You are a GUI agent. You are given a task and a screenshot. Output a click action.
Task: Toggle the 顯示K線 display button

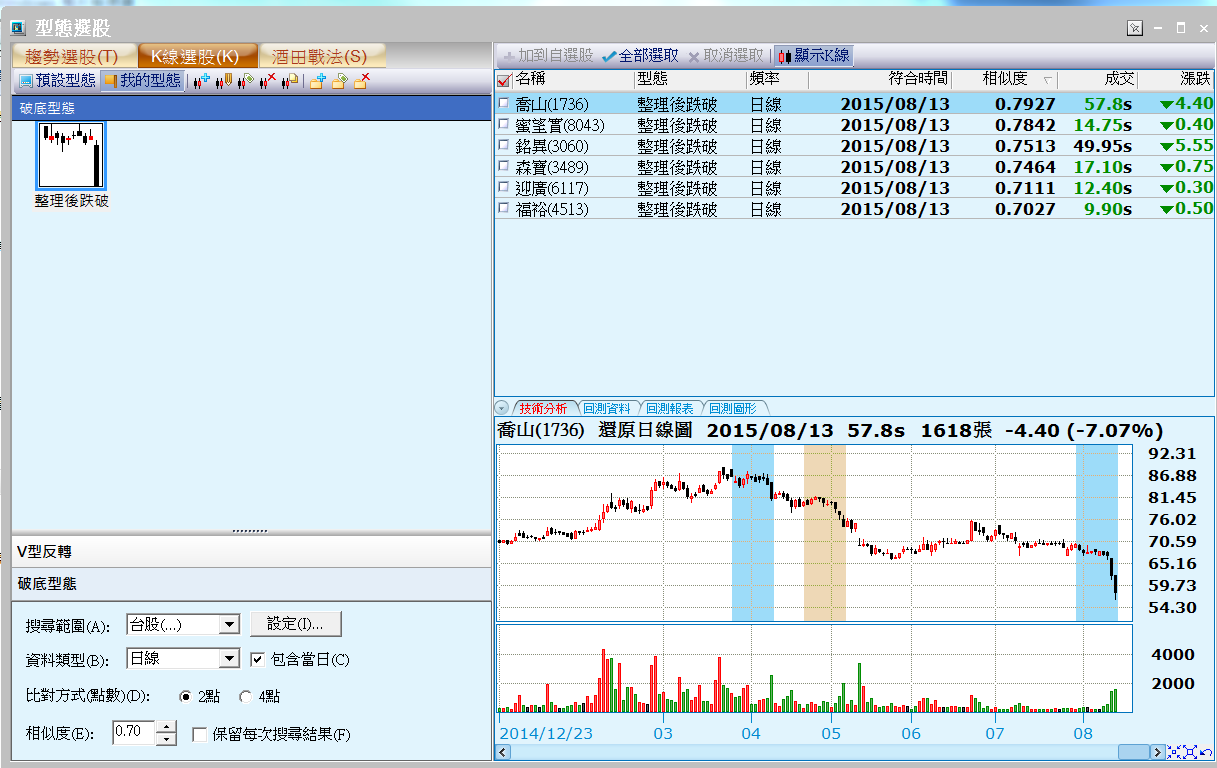tap(813, 56)
